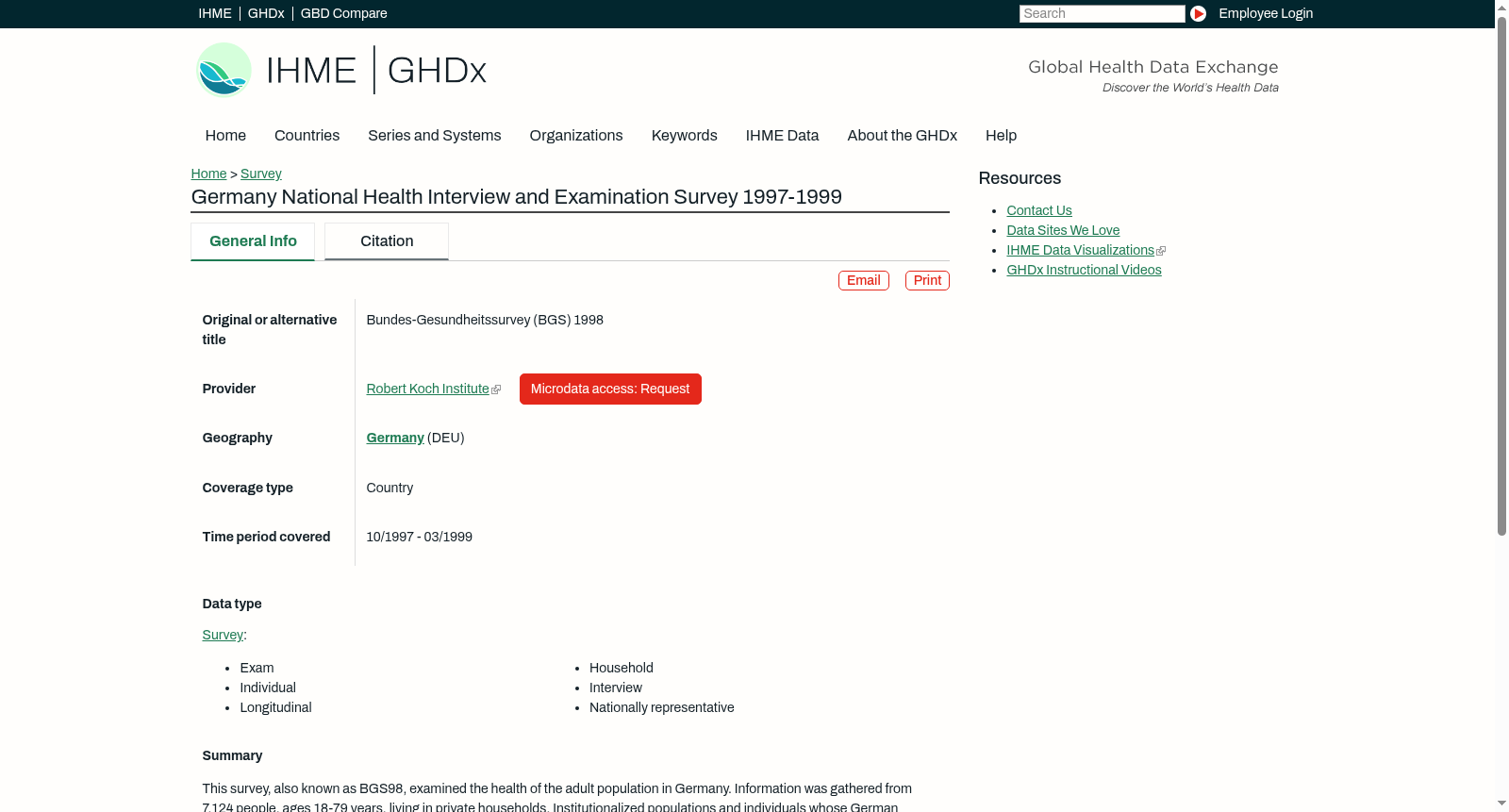Click the scrollbar up arrow

[x=1501, y=7]
